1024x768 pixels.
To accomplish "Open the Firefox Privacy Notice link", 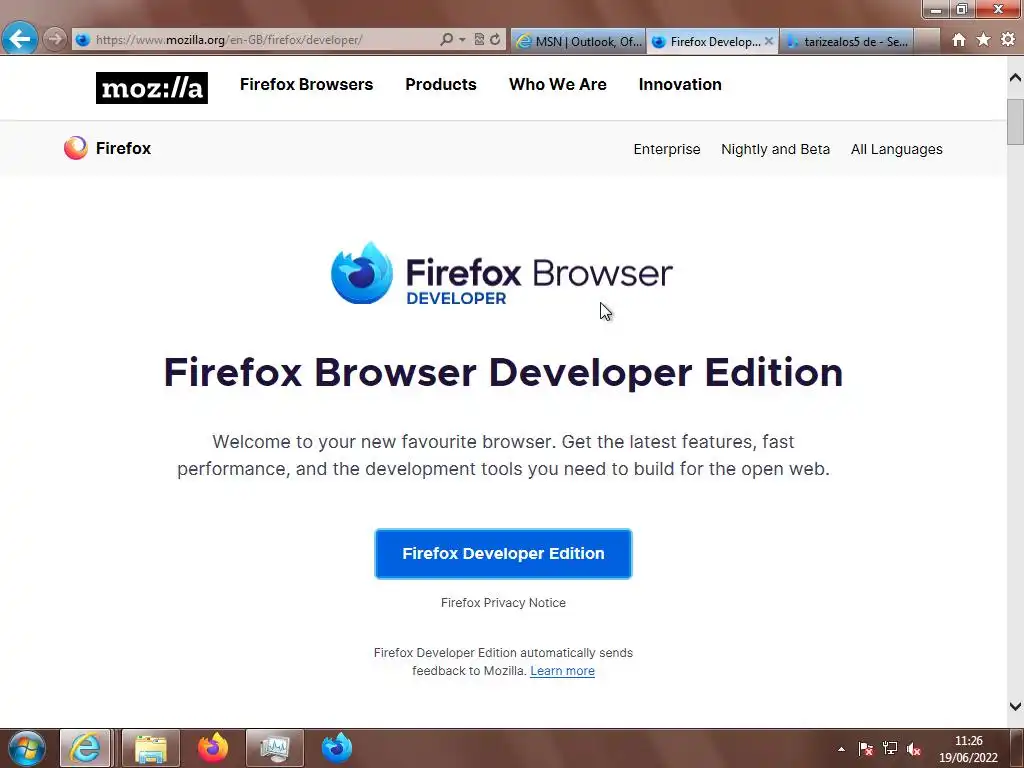I will (503, 603).
